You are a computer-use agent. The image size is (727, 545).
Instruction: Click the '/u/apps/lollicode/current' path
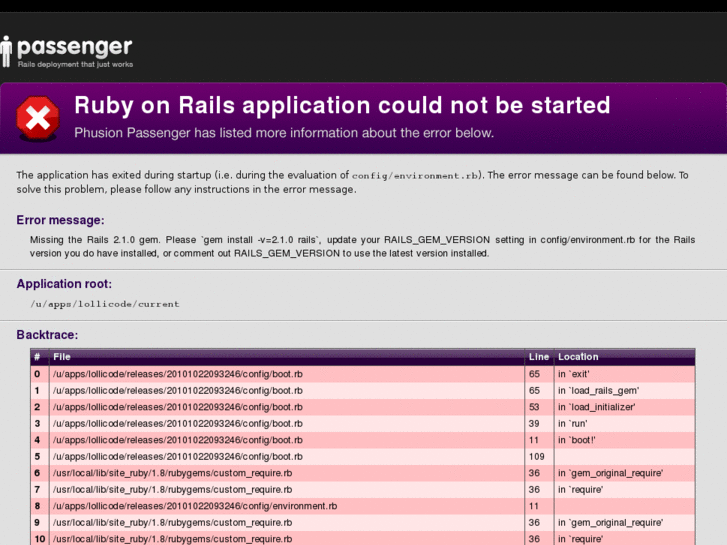[105, 304]
